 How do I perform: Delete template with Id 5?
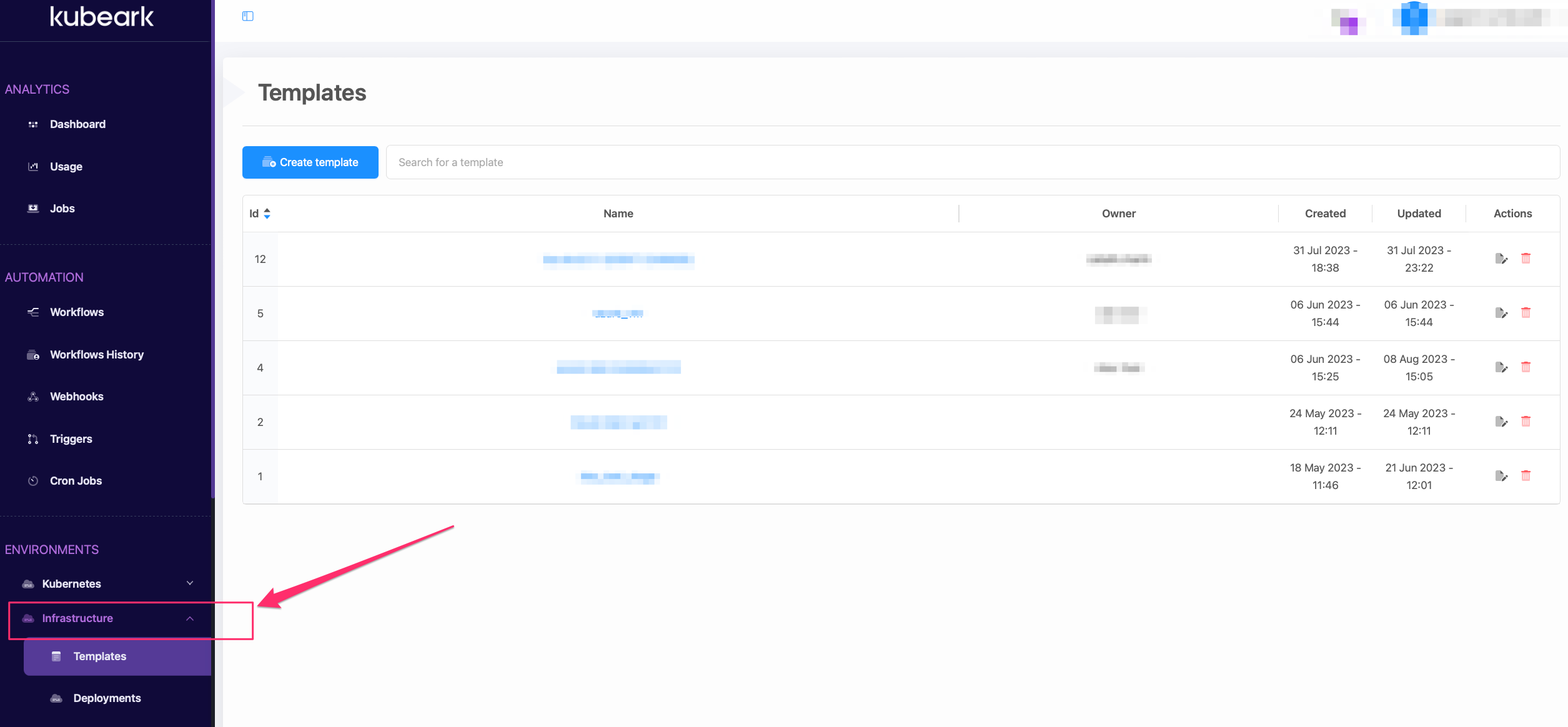pos(1526,313)
